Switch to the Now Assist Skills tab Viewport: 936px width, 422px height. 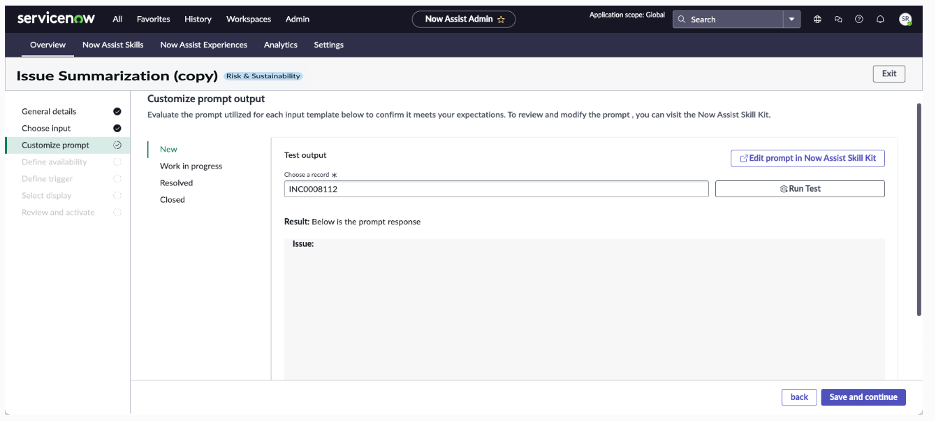tap(113, 45)
